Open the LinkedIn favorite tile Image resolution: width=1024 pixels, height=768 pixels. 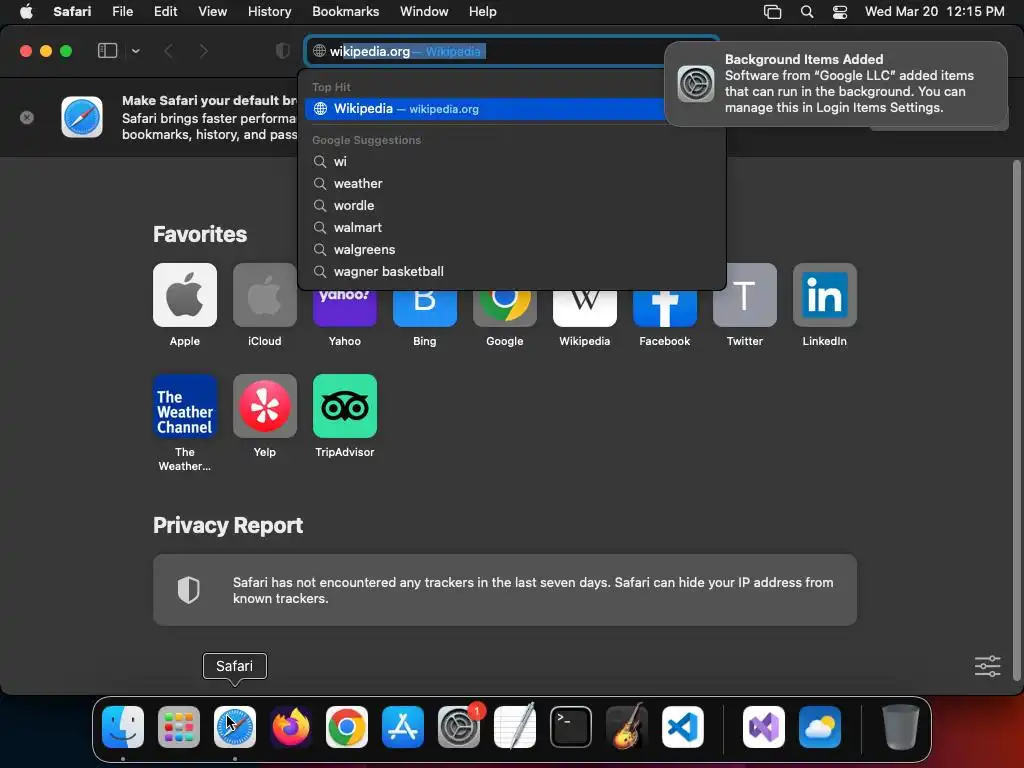(x=825, y=295)
